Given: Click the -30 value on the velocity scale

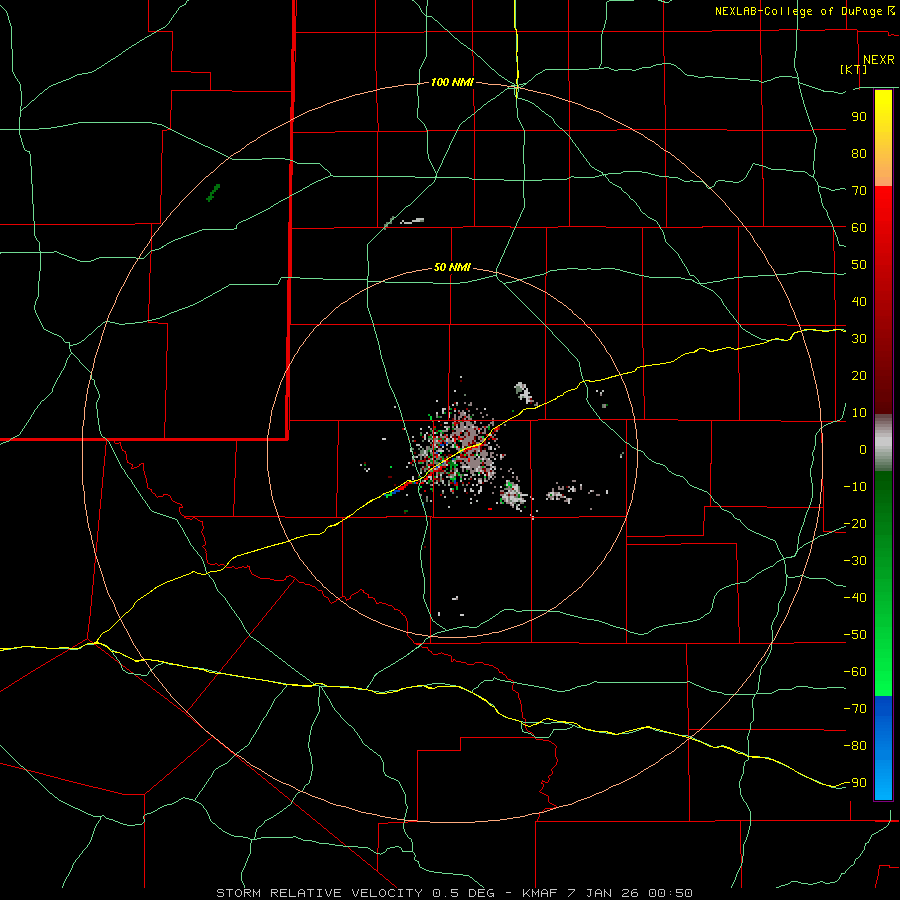Looking at the screenshot, I should (855, 561).
